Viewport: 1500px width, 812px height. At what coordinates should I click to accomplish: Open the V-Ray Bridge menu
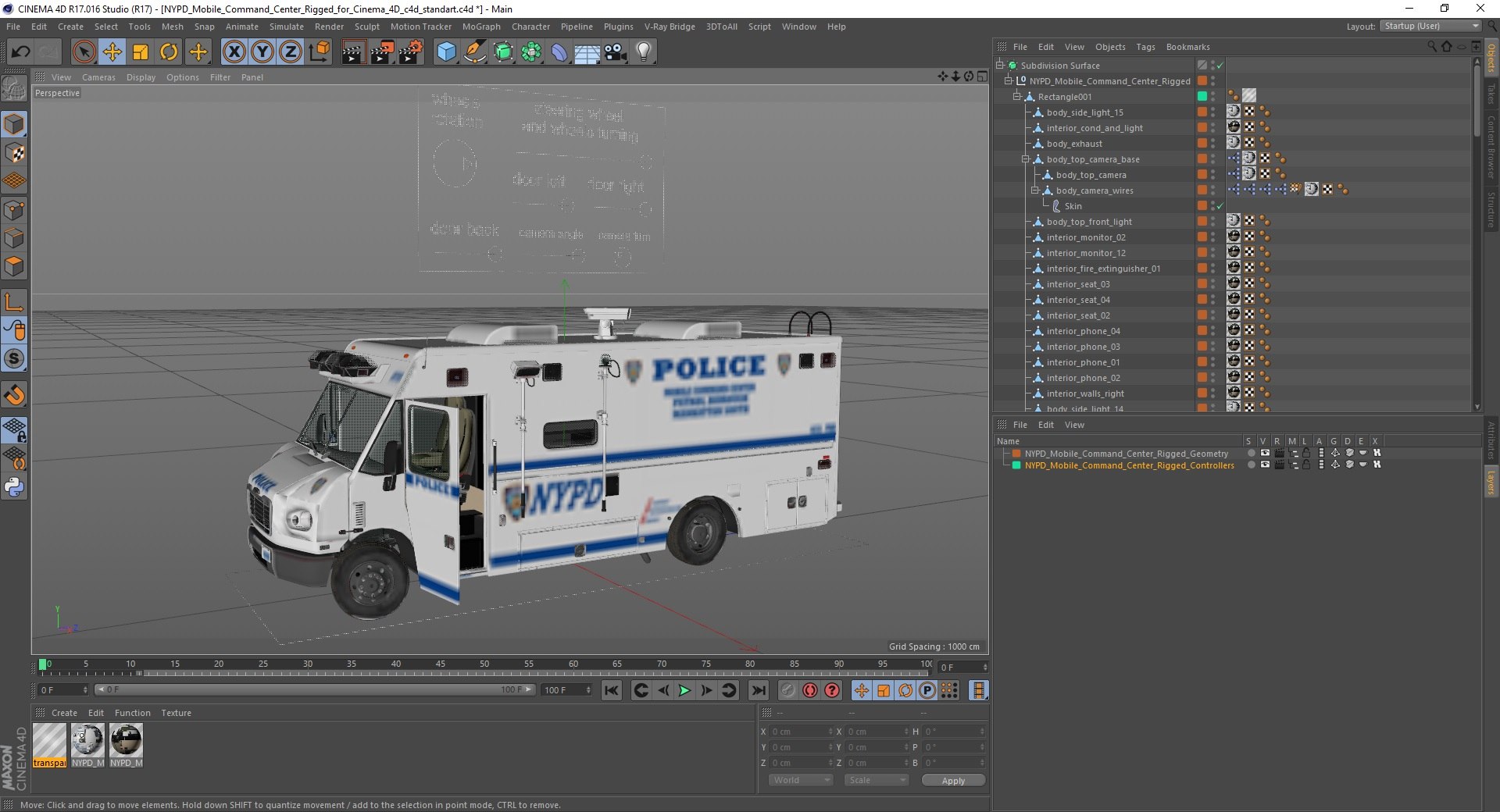click(670, 27)
